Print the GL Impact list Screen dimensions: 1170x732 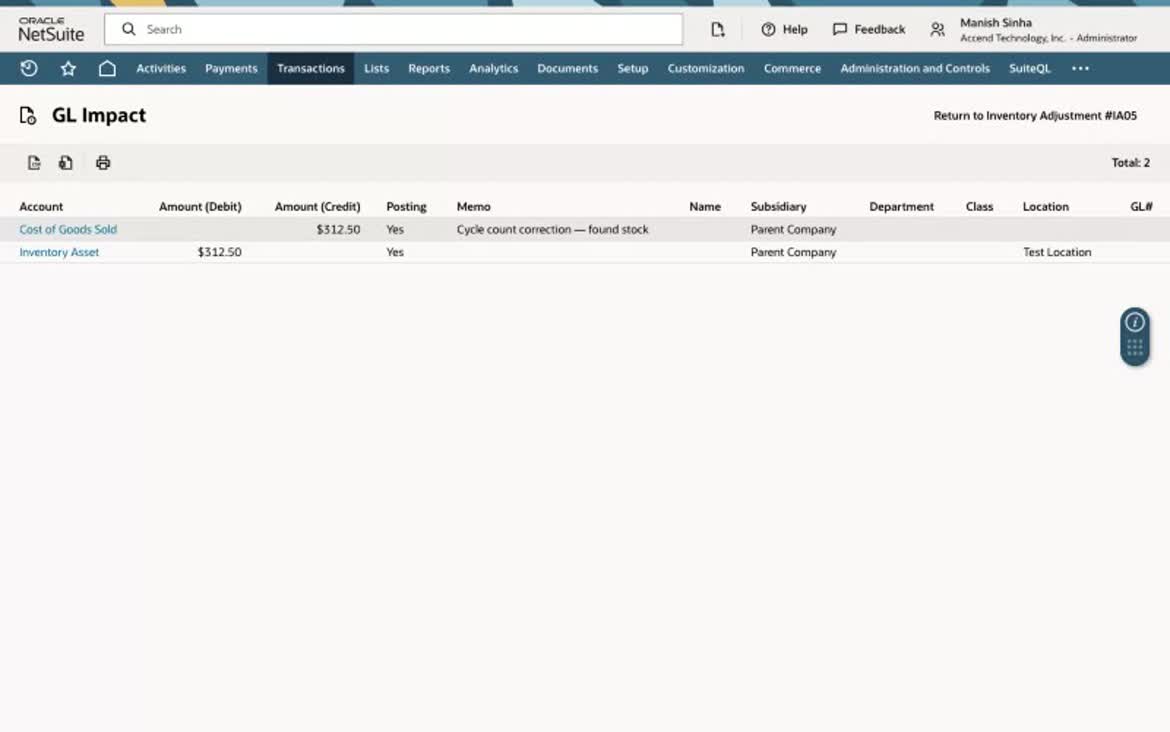point(103,163)
